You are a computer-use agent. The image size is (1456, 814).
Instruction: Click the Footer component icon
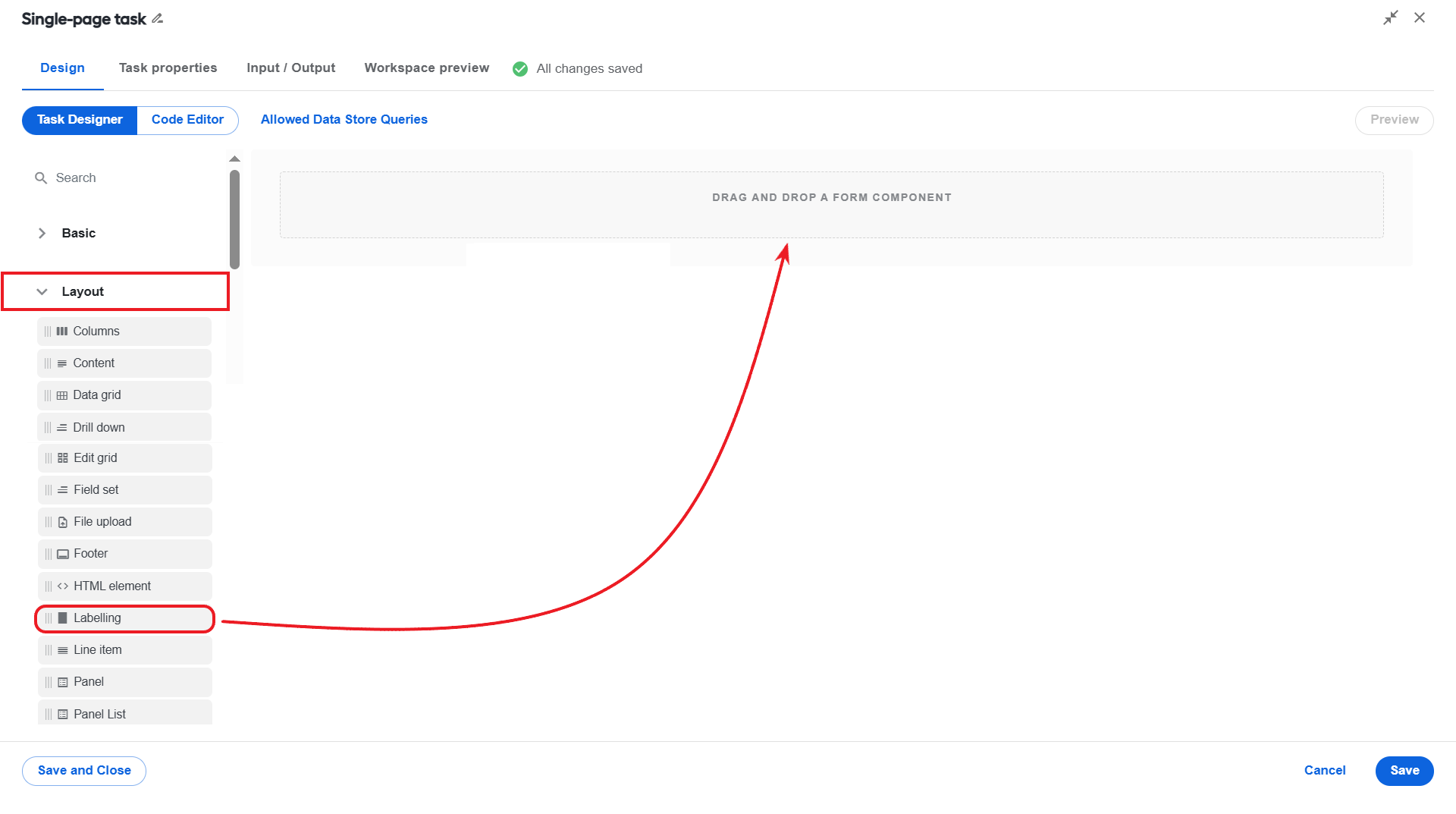click(63, 554)
